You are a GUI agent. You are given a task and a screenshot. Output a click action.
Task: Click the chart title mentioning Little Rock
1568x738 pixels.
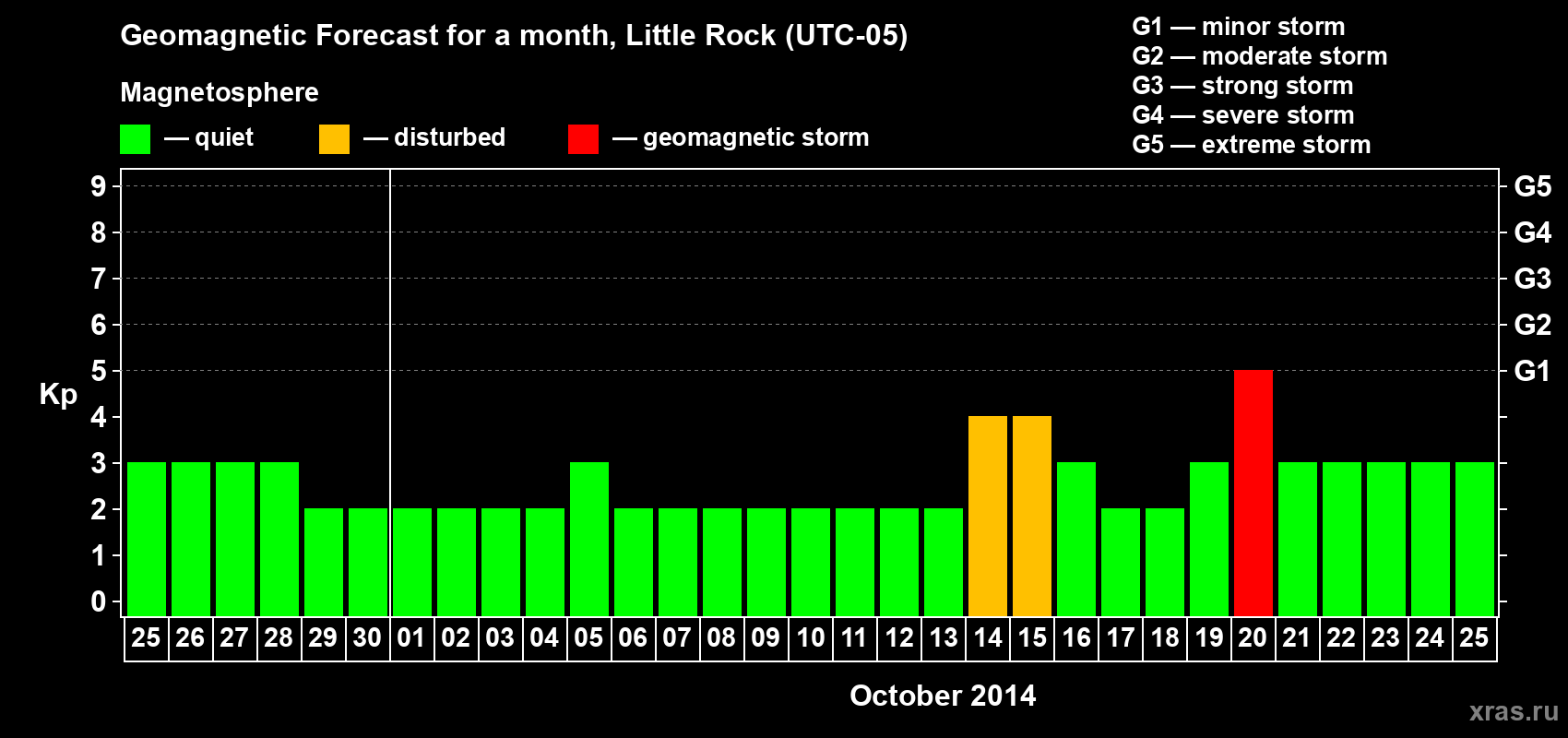tap(514, 35)
